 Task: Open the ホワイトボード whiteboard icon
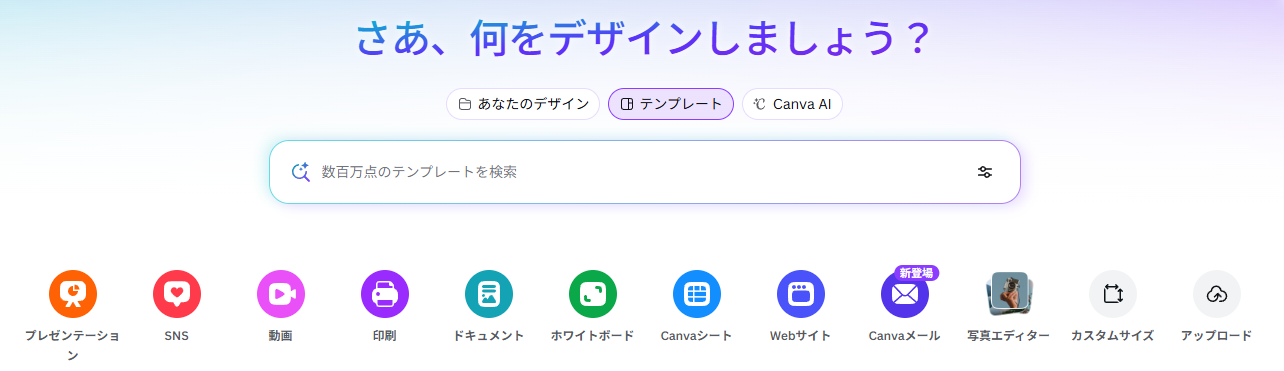tap(593, 294)
